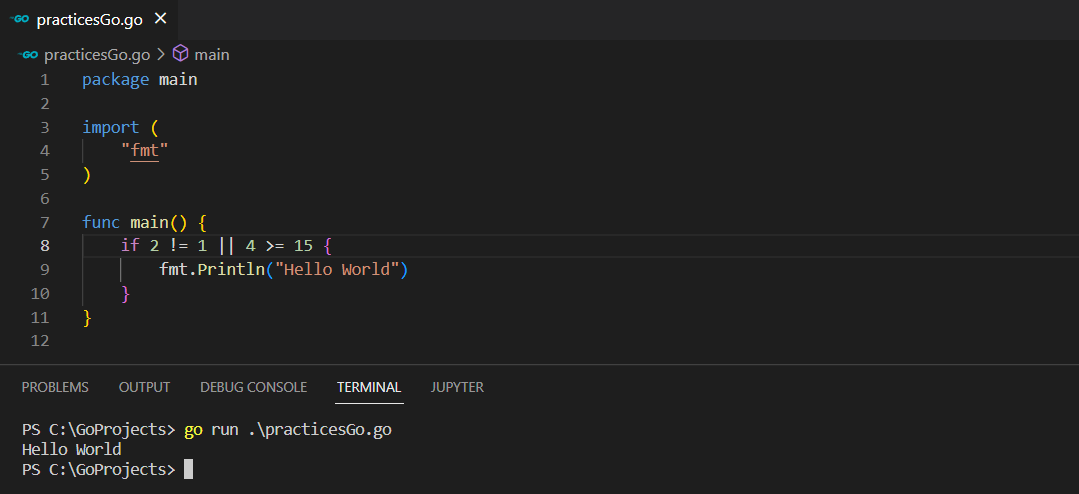
Task: Click the Go file icon in the editor tab
Action: 20,19
